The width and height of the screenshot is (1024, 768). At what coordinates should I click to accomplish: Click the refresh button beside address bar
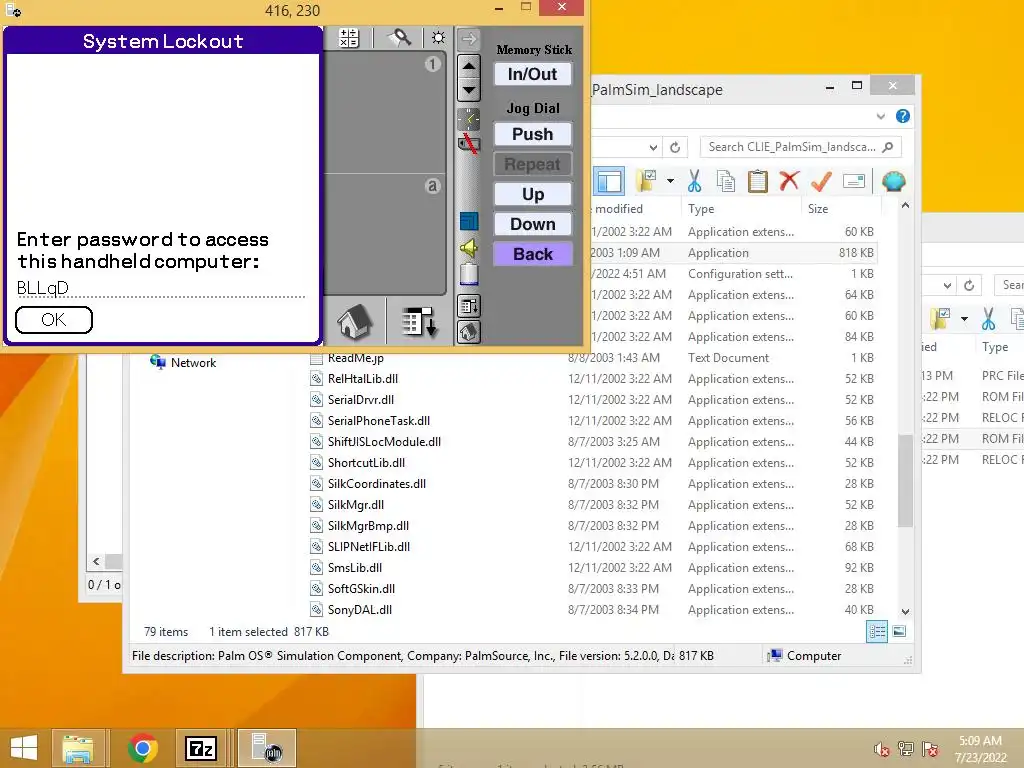point(675,148)
